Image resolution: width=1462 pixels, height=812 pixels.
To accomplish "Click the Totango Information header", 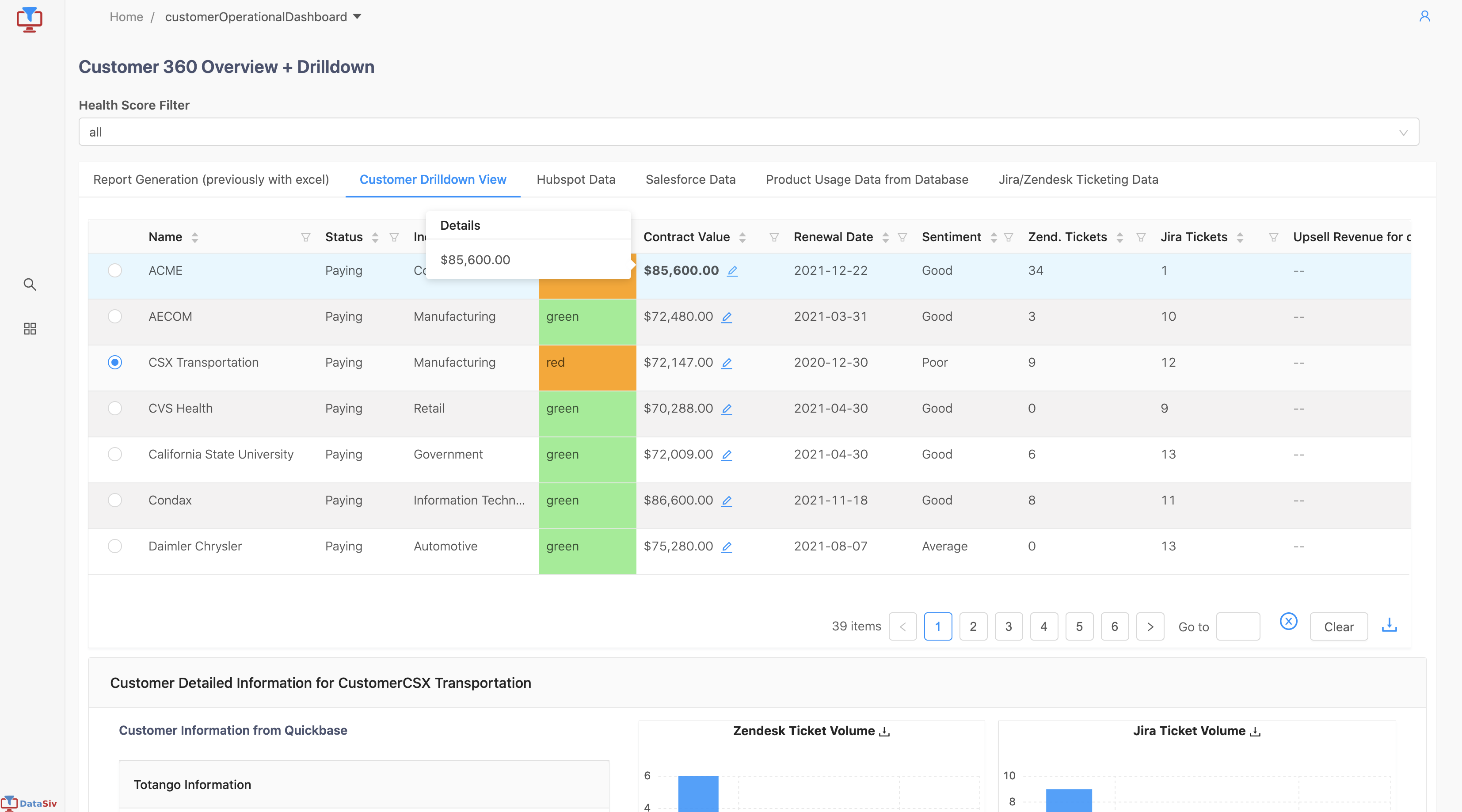I will click(364, 785).
